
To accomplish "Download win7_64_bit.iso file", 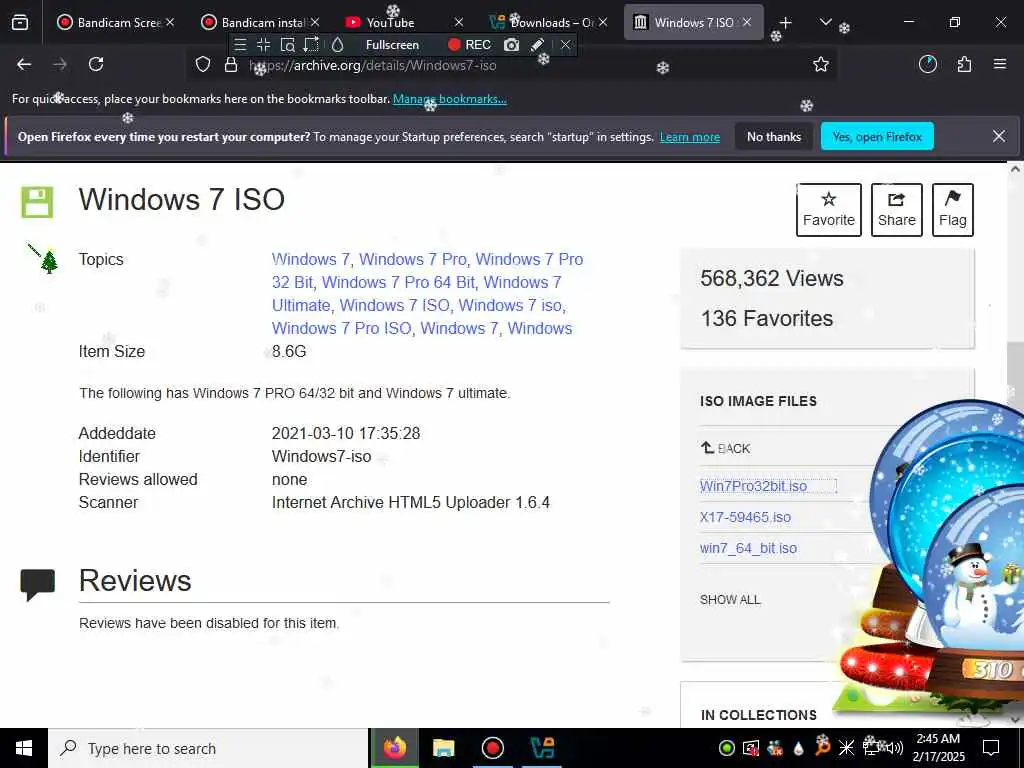I will pyautogui.click(x=748, y=548).
